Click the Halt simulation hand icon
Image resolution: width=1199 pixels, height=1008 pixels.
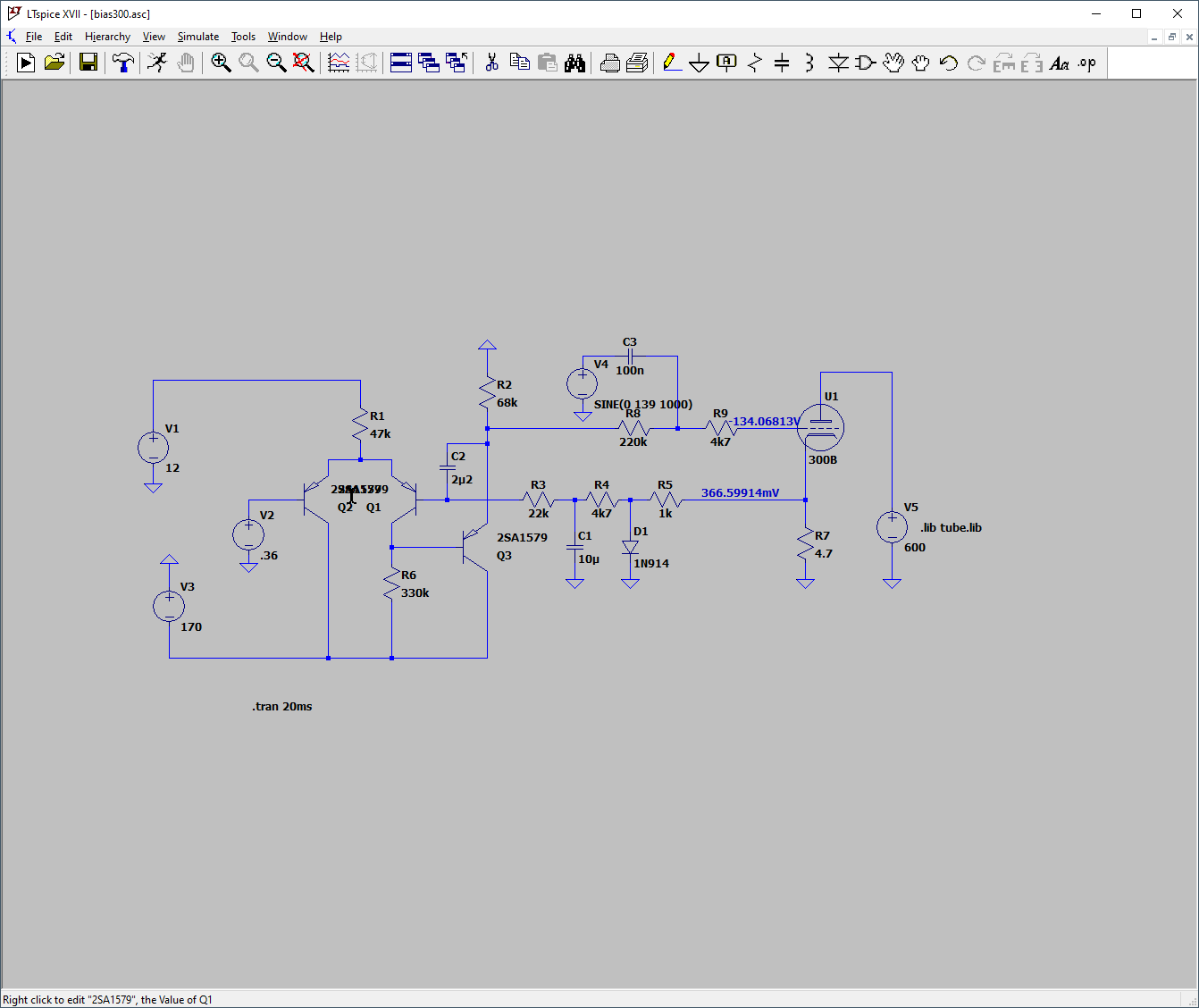(186, 63)
